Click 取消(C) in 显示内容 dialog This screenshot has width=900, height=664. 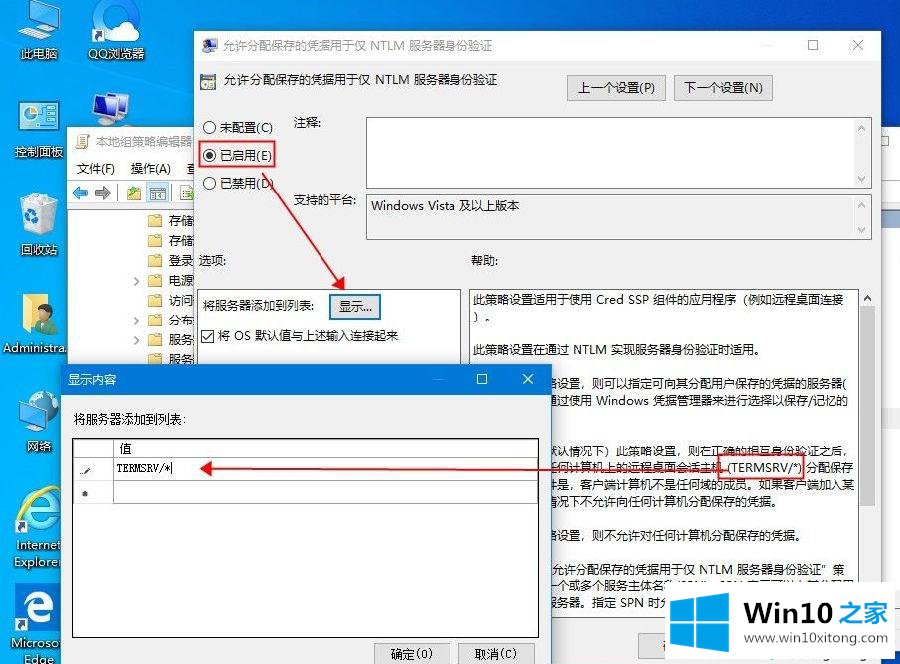pos(496,654)
